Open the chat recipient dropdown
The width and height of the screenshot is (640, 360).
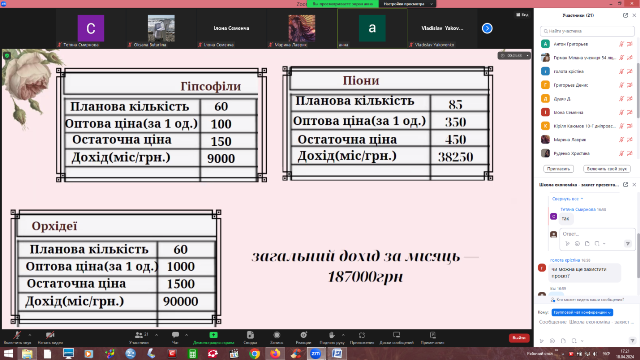(582, 312)
